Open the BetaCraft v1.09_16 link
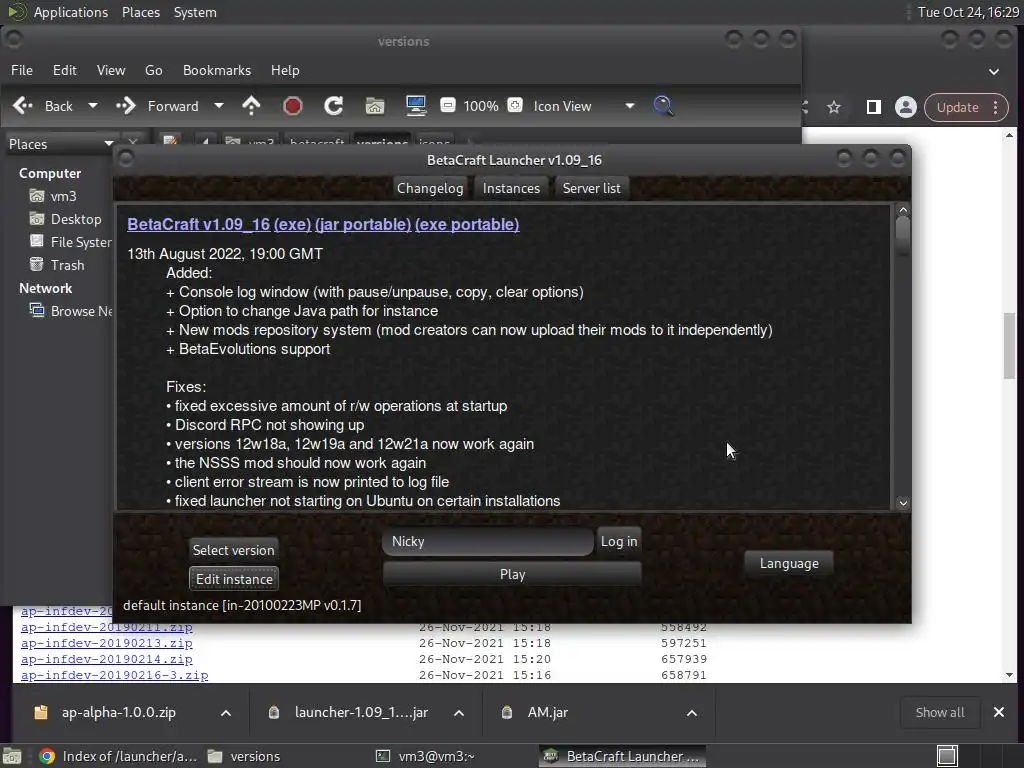The height and width of the screenshot is (768, 1024). click(x=199, y=224)
